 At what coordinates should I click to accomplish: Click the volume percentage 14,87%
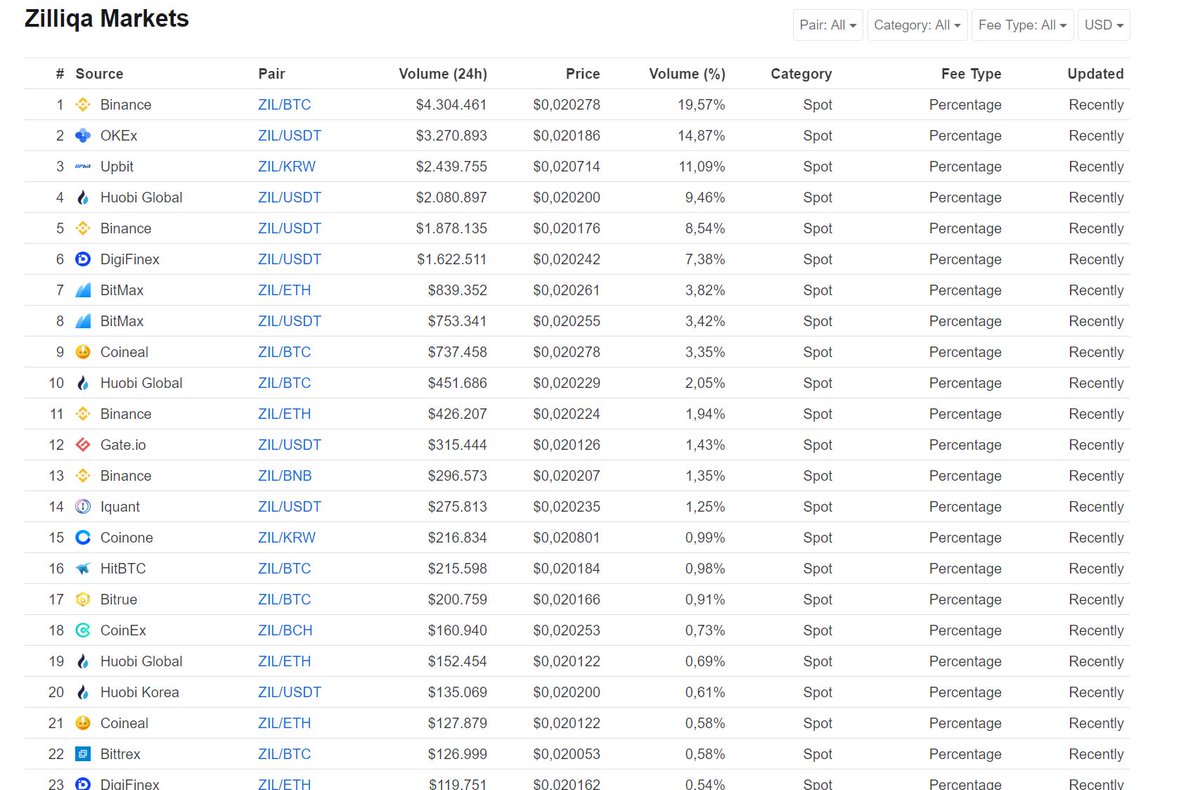coord(702,136)
